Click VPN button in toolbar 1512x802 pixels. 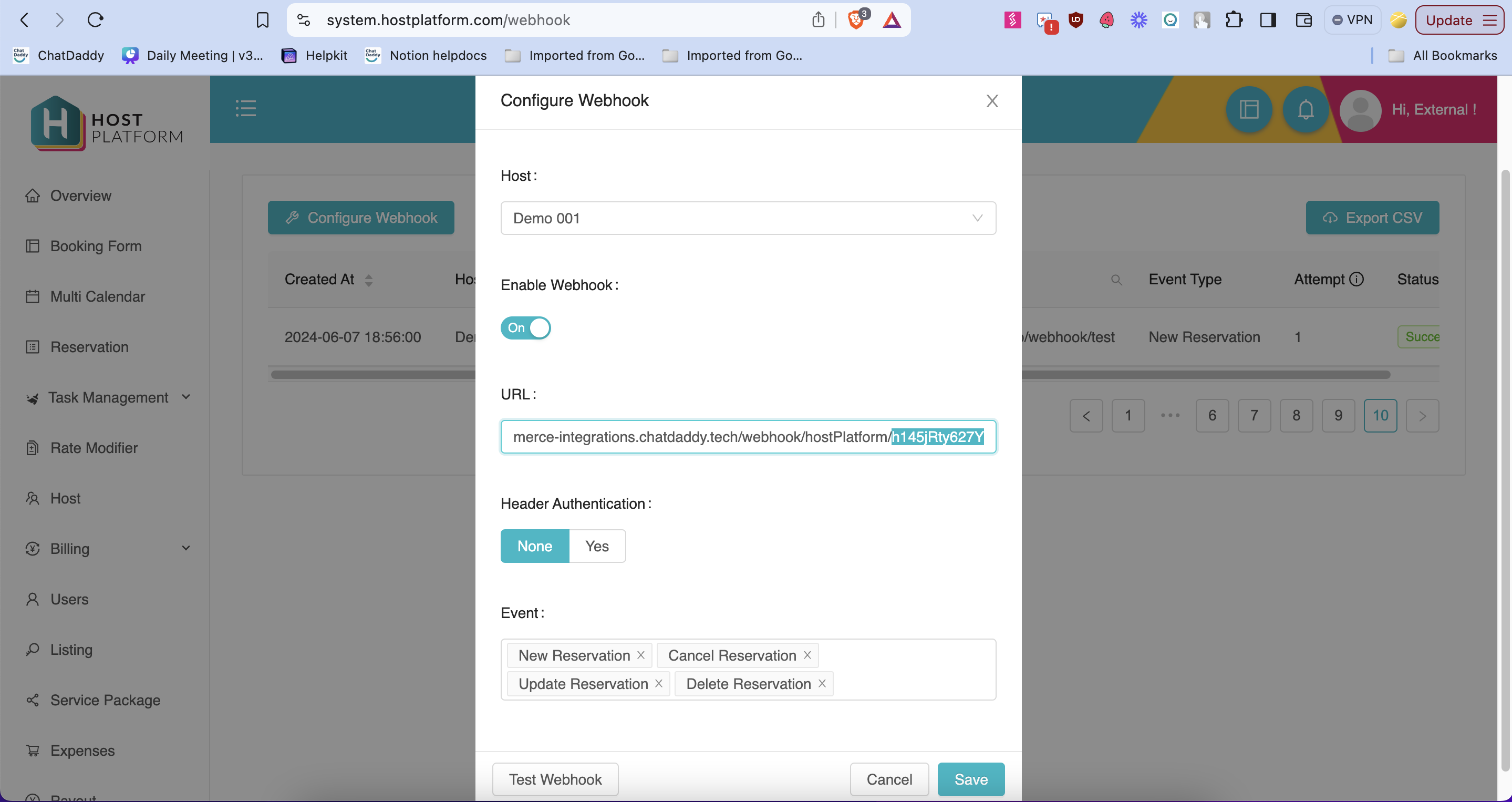1352,20
